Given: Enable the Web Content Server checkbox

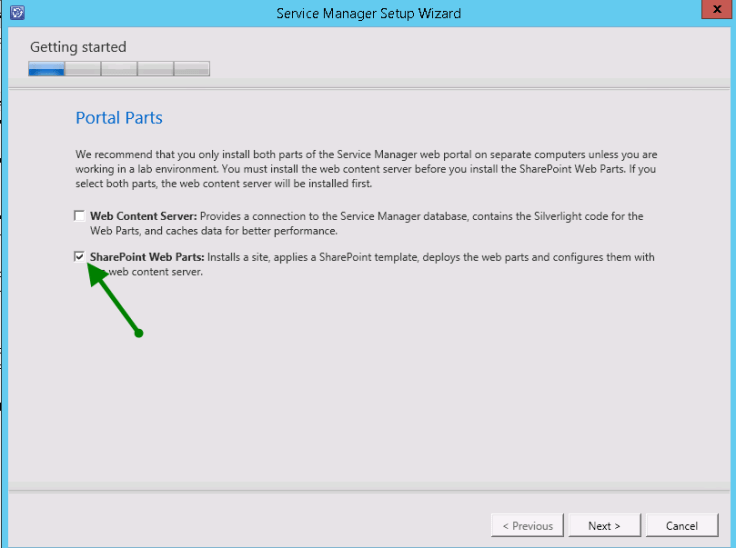Looking at the screenshot, I should point(79,216).
